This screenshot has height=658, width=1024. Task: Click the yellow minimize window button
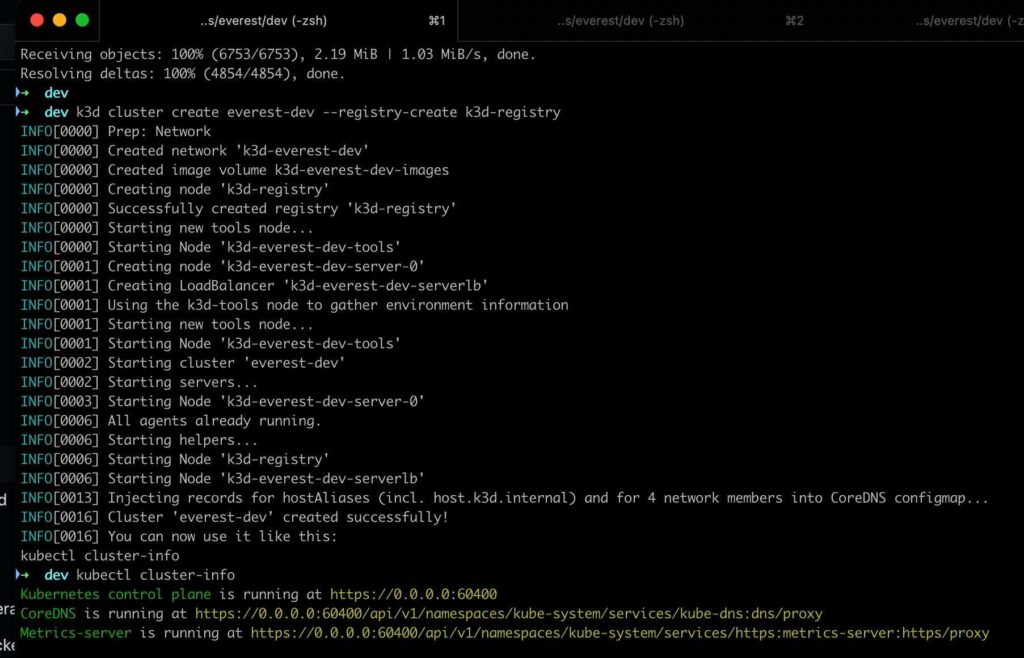pyautogui.click(x=59, y=20)
